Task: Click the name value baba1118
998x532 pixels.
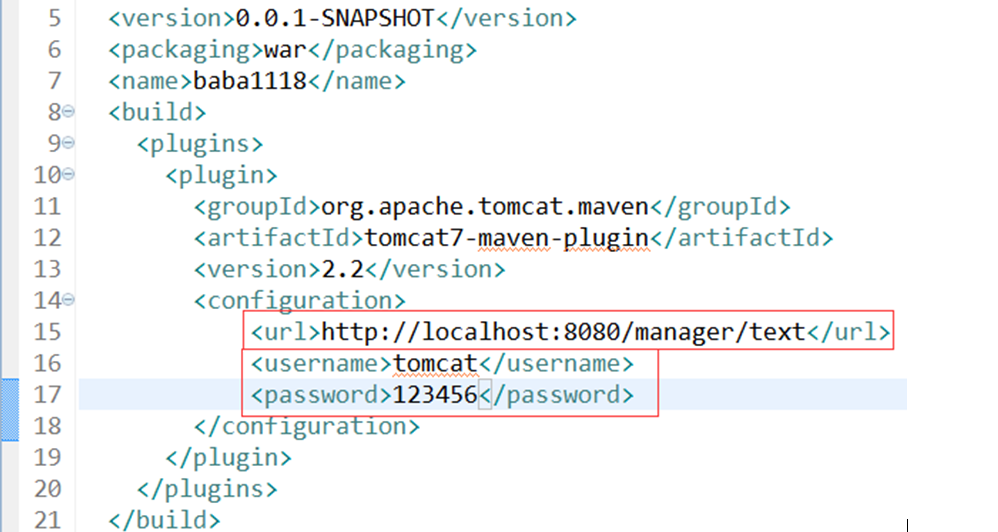Action: pyautogui.click(x=250, y=81)
